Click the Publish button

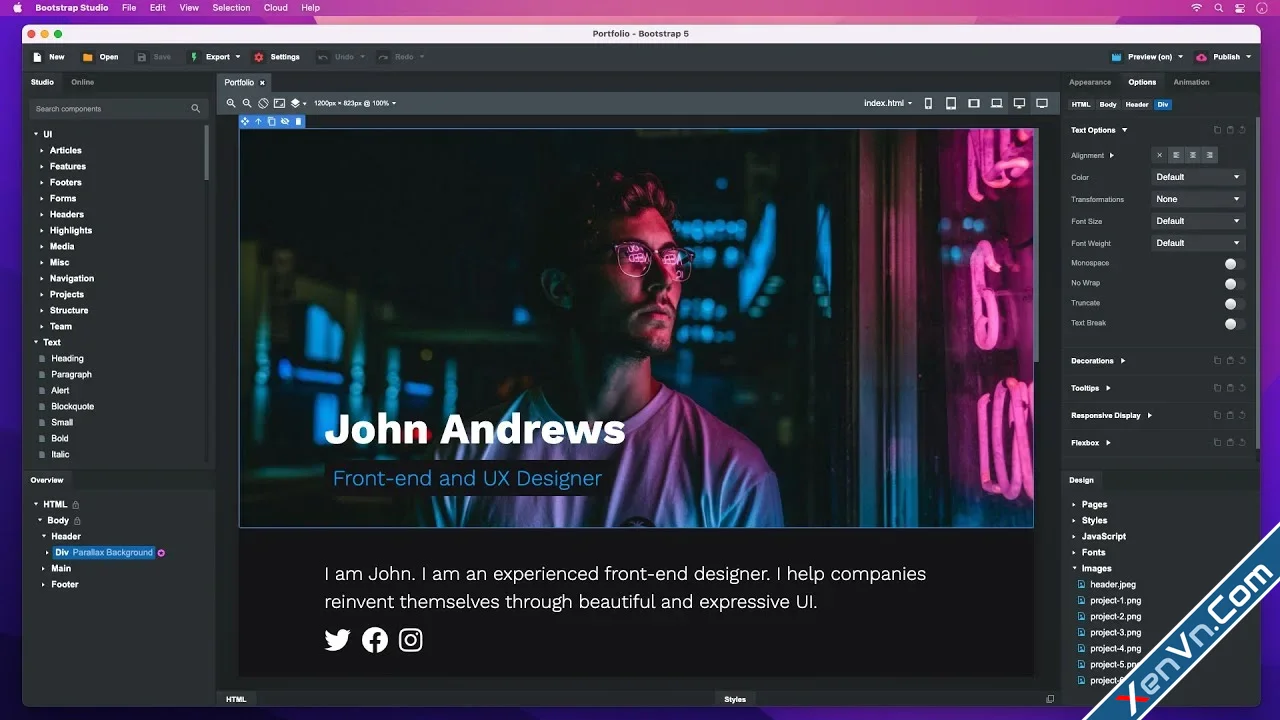point(1224,57)
